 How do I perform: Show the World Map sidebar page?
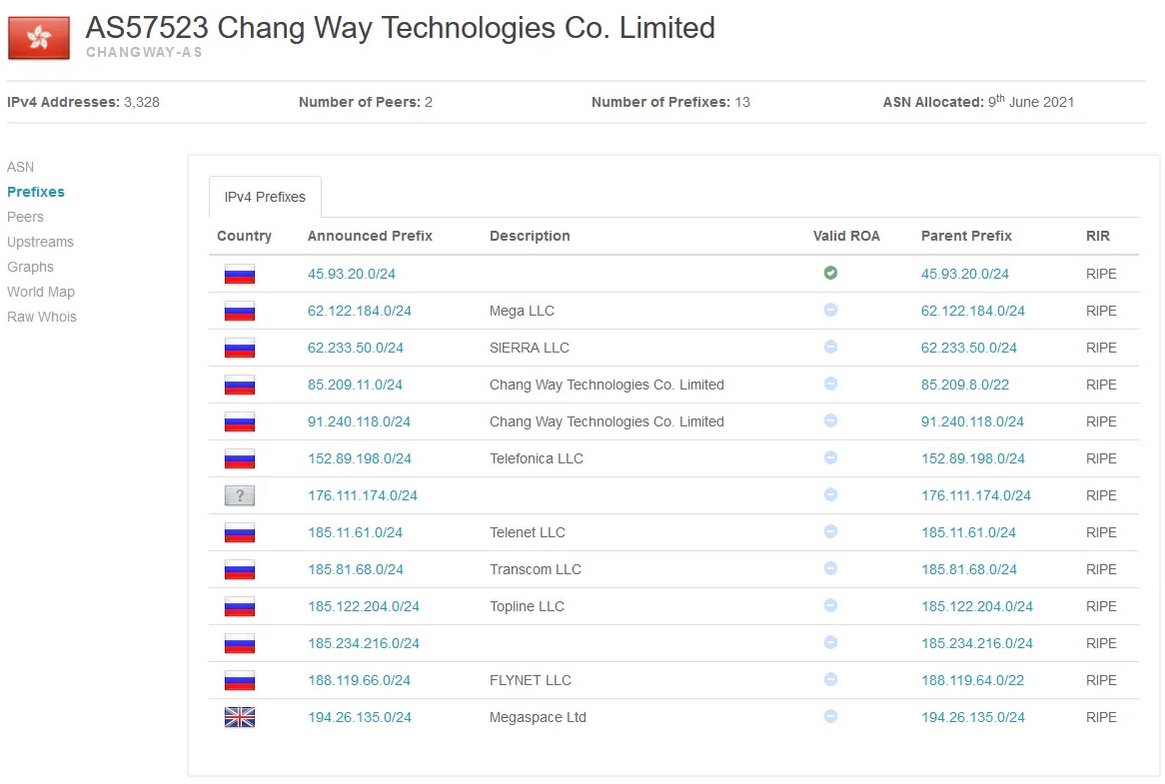(x=41, y=292)
